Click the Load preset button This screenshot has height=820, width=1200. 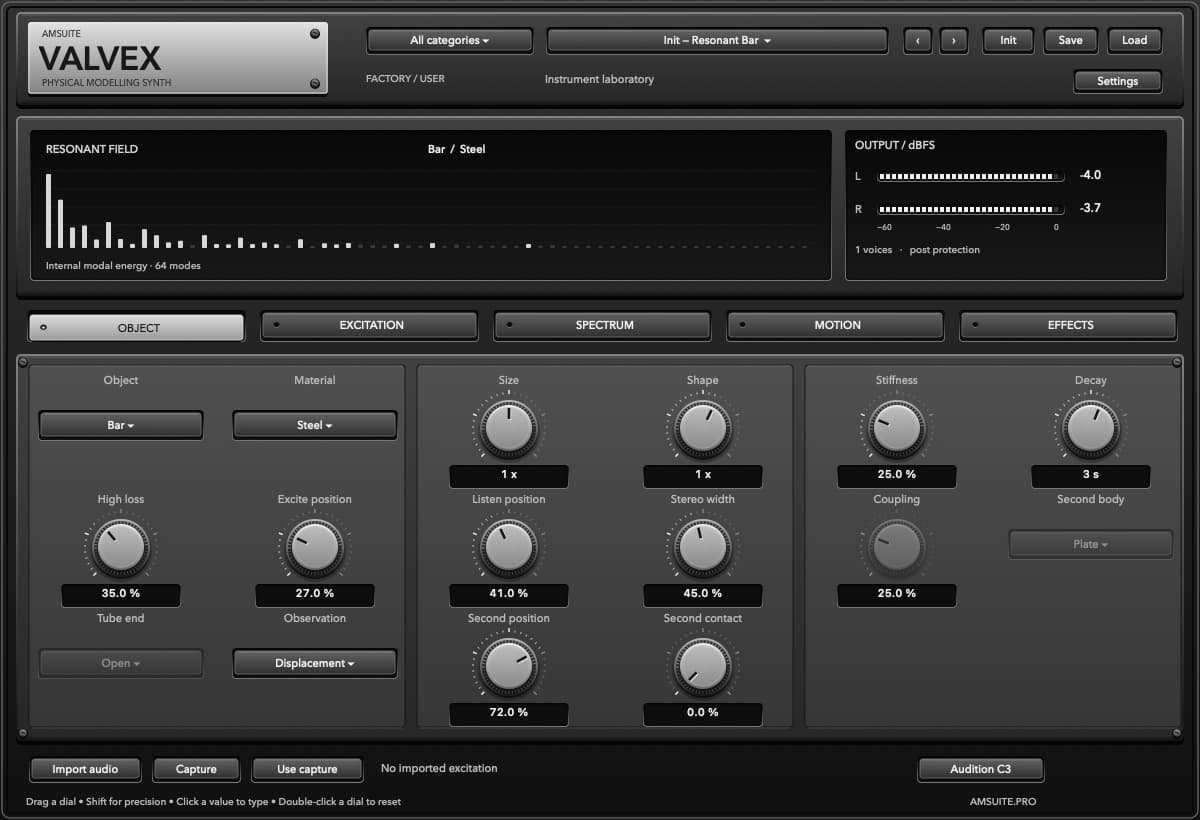[1134, 41]
